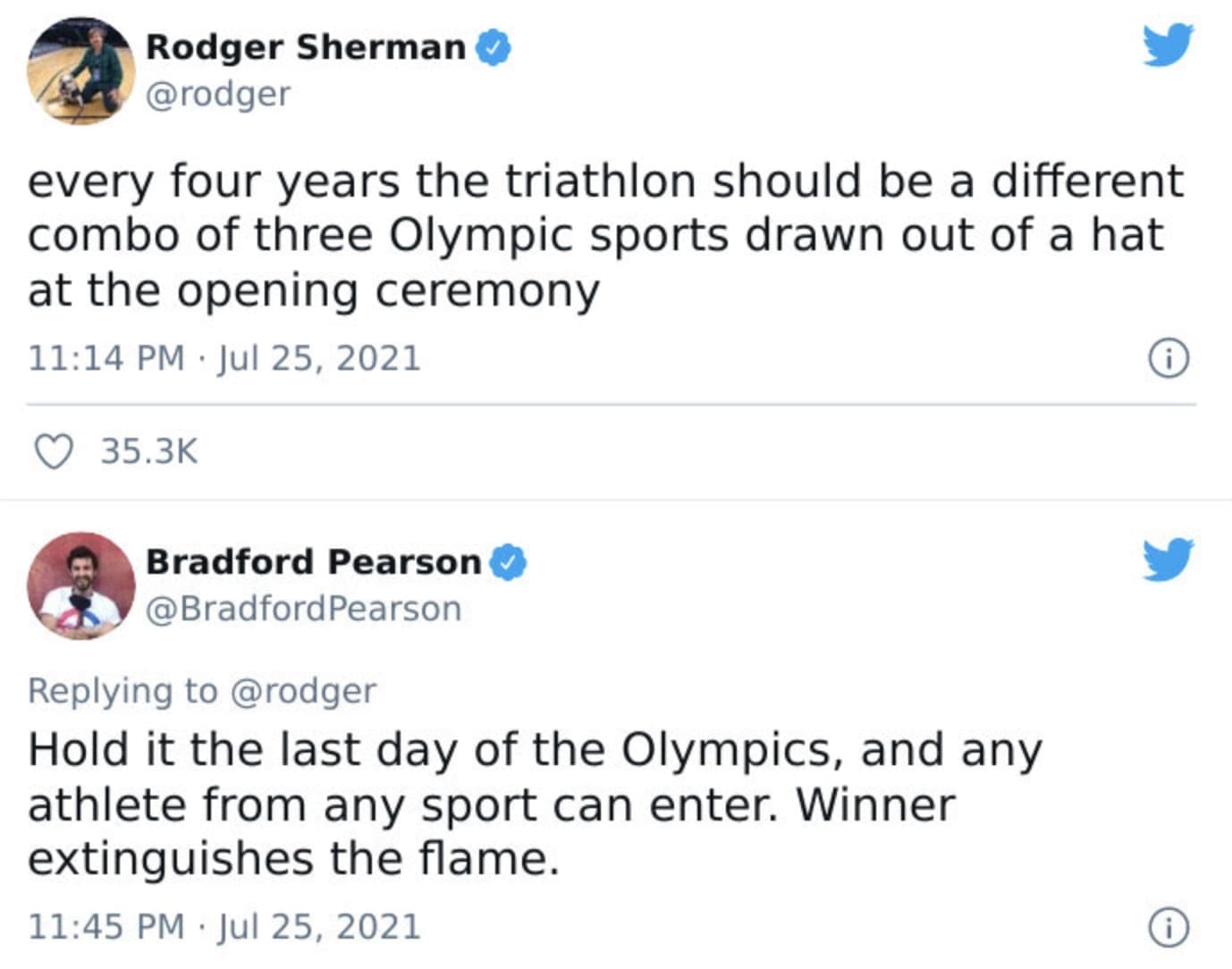Open Rodger Sherman's profile picture

[81, 70]
